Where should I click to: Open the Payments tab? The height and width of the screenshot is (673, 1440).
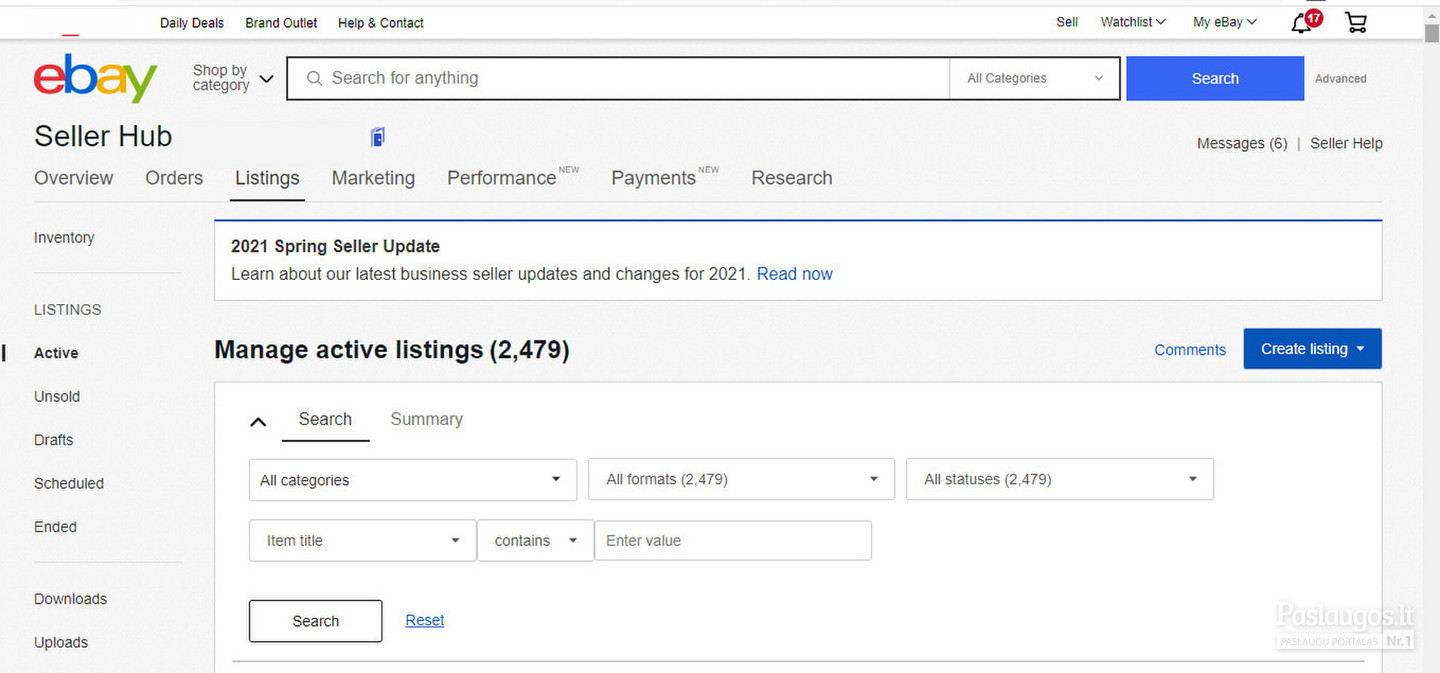(x=654, y=178)
